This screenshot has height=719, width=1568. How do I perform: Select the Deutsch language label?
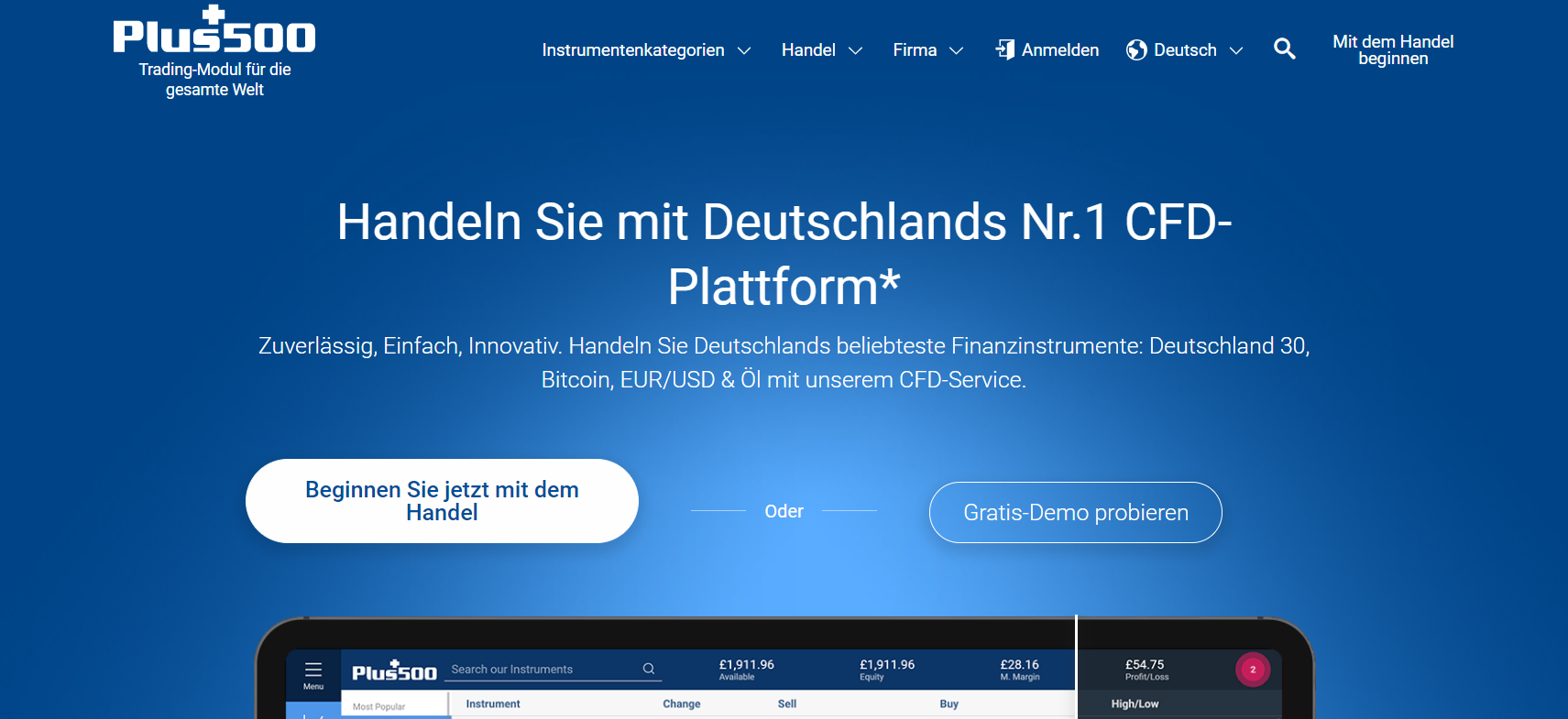(1185, 50)
